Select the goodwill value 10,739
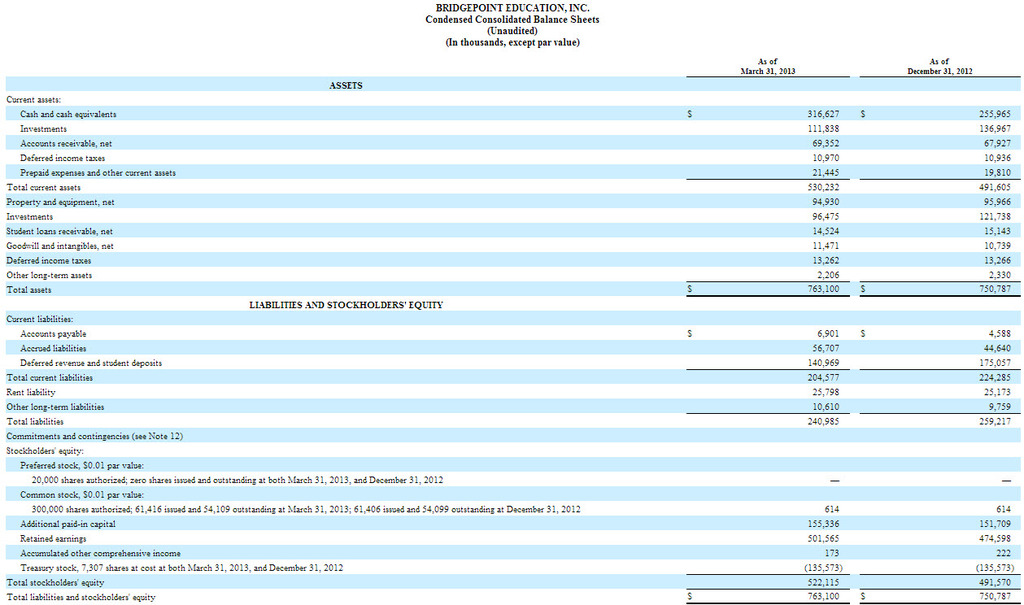 click(x=997, y=246)
